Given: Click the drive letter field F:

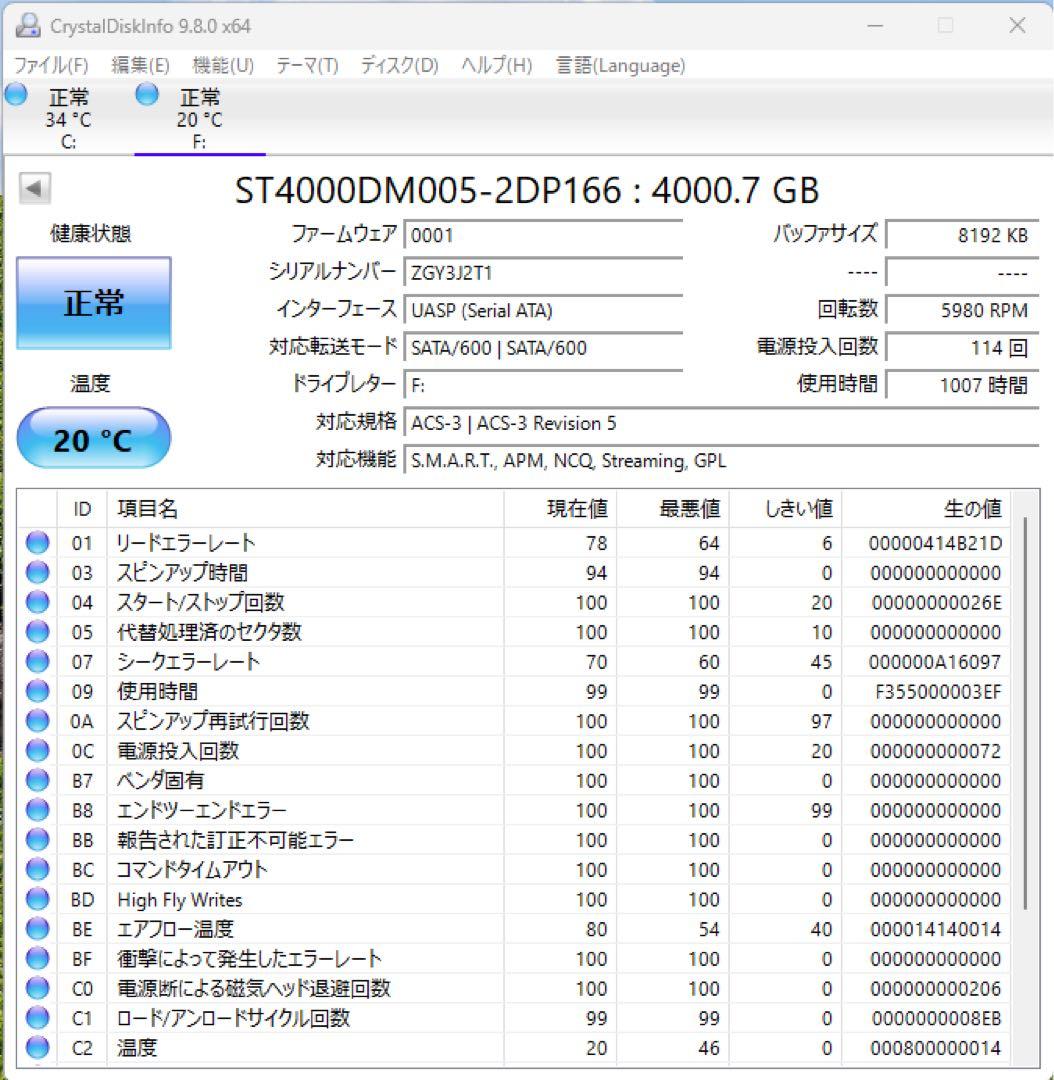Looking at the screenshot, I should (543, 384).
